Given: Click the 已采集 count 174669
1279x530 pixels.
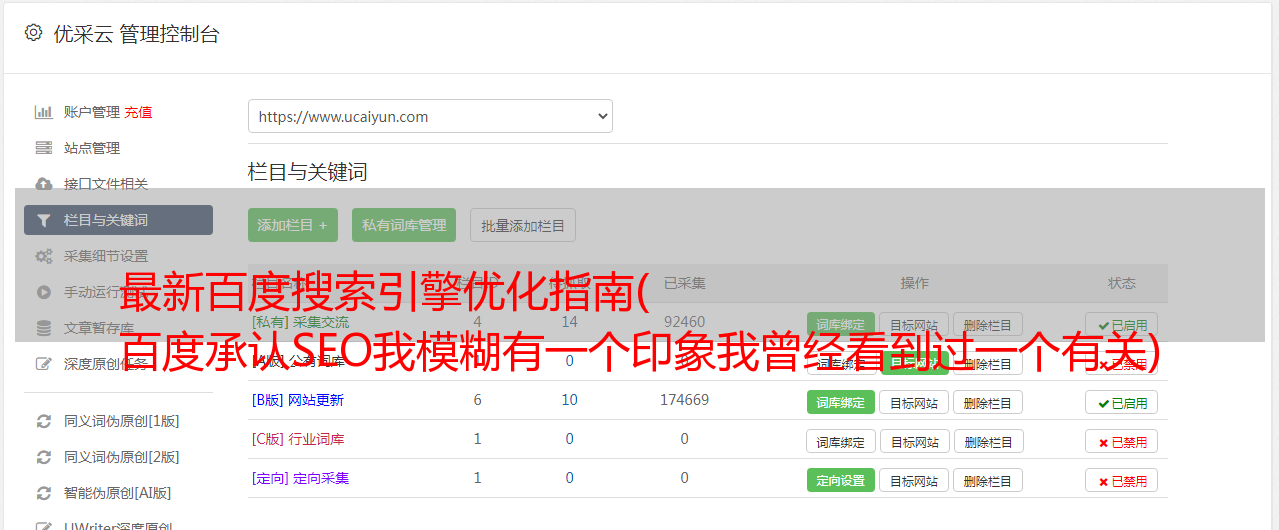Looking at the screenshot, I should click(684, 400).
